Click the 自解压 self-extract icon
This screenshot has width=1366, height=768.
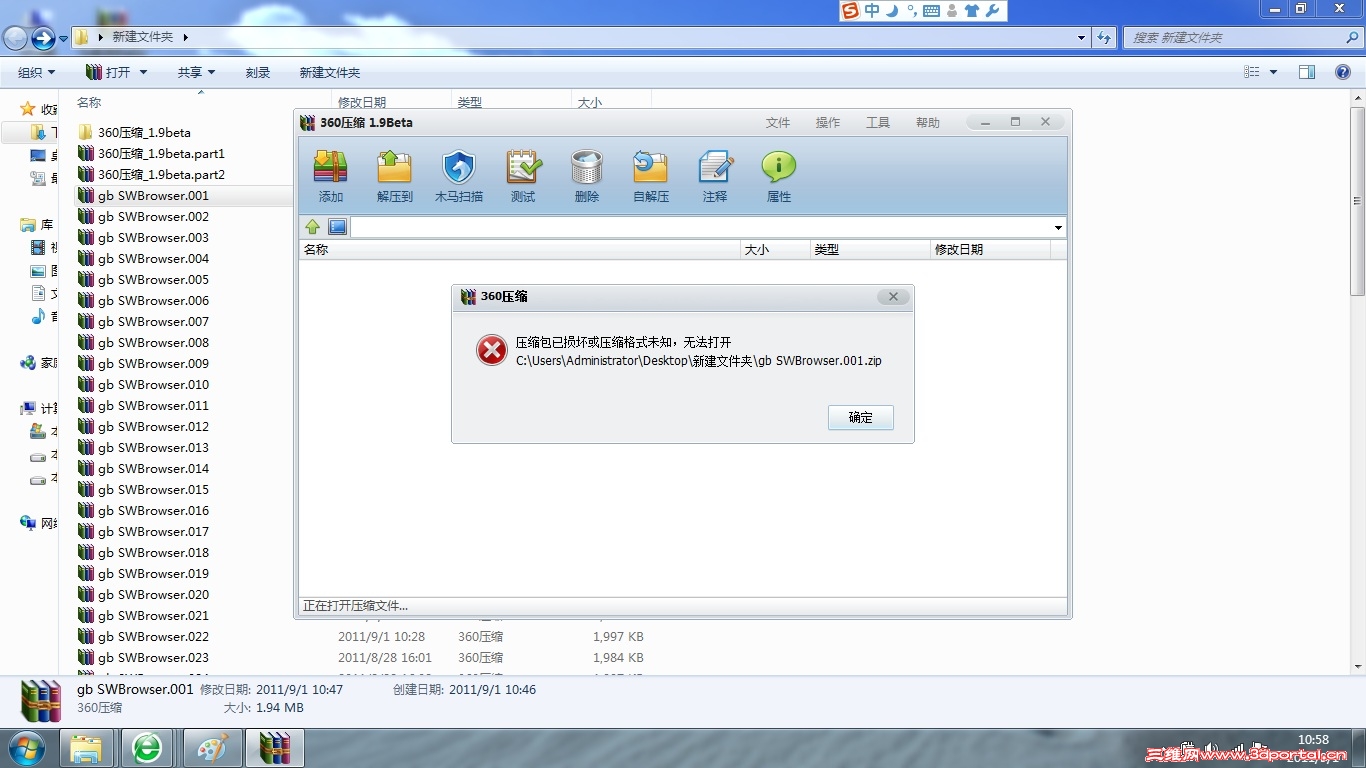651,175
